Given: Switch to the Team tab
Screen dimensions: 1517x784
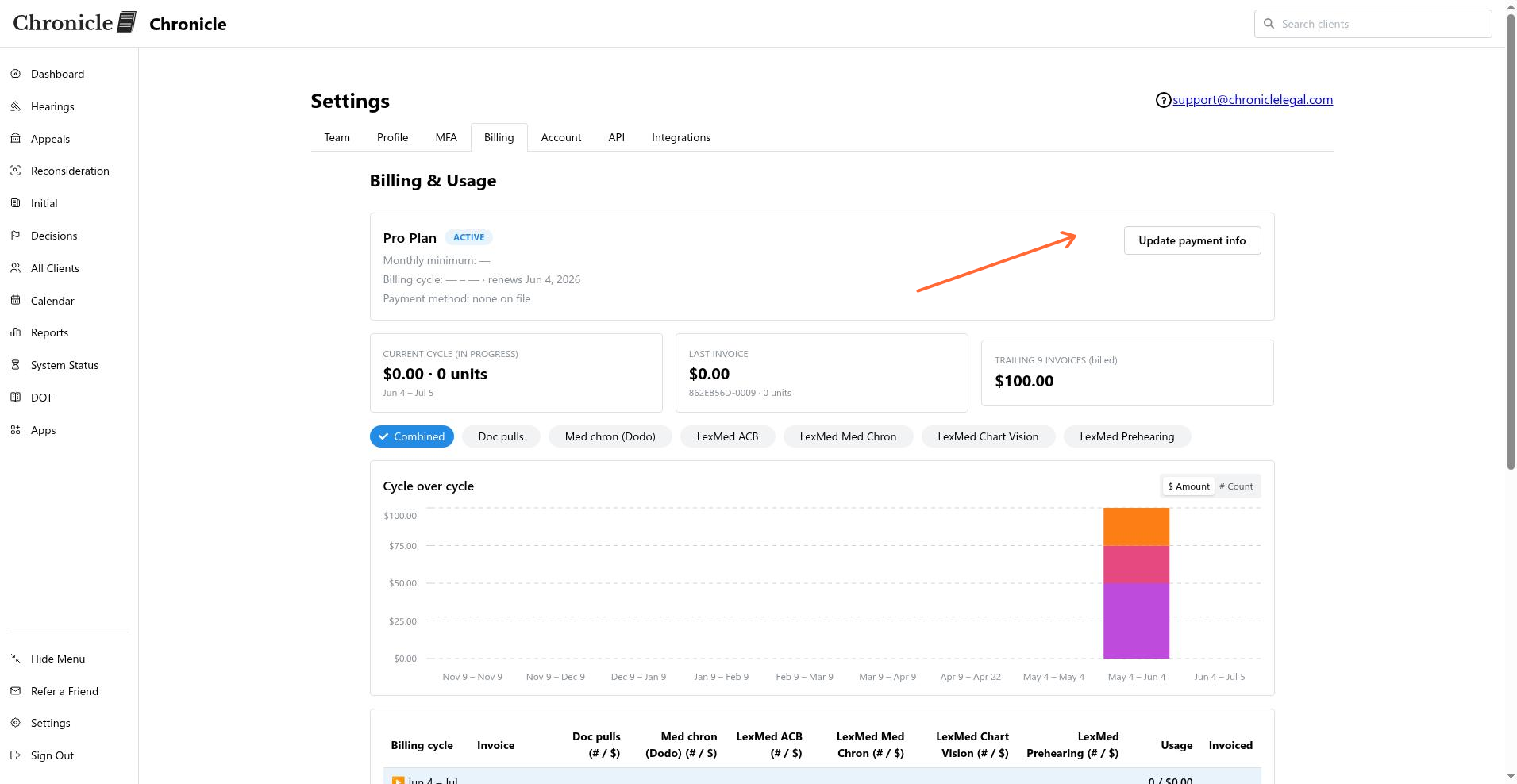Looking at the screenshot, I should click(x=337, y=137).
